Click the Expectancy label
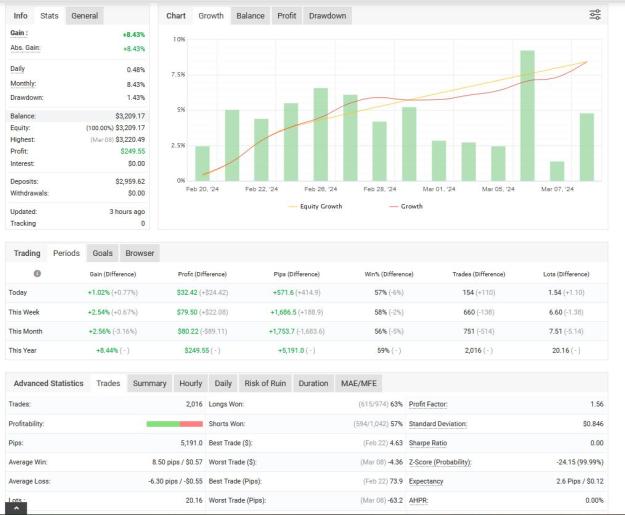Image resolution: width=625 pixels, height=515 pixels. click(426, 481)
